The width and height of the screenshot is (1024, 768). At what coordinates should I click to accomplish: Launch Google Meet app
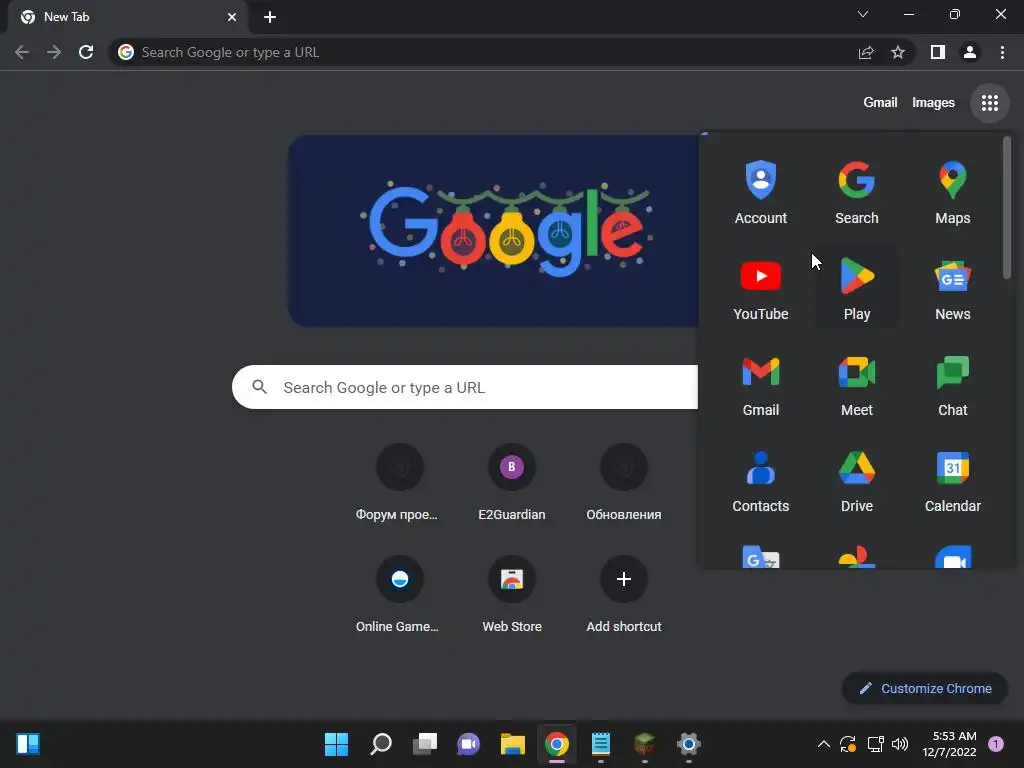point(856,385)
